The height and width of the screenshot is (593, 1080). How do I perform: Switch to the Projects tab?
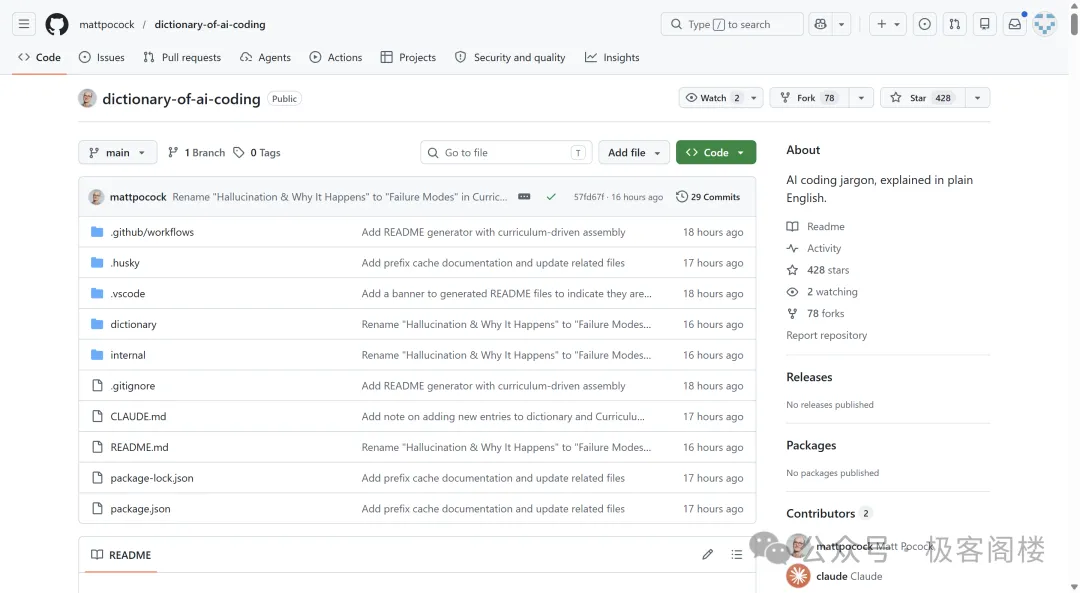point(408,57)
